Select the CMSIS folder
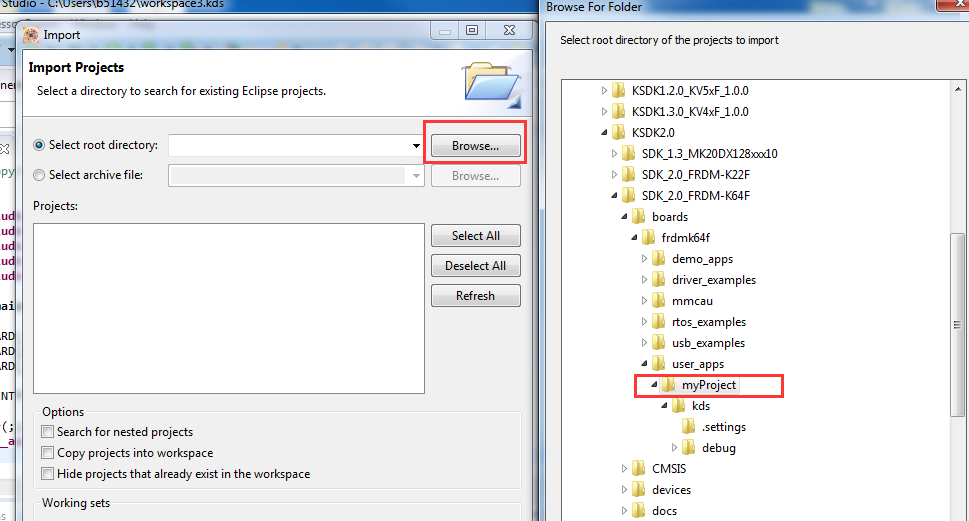 [669, 469]
